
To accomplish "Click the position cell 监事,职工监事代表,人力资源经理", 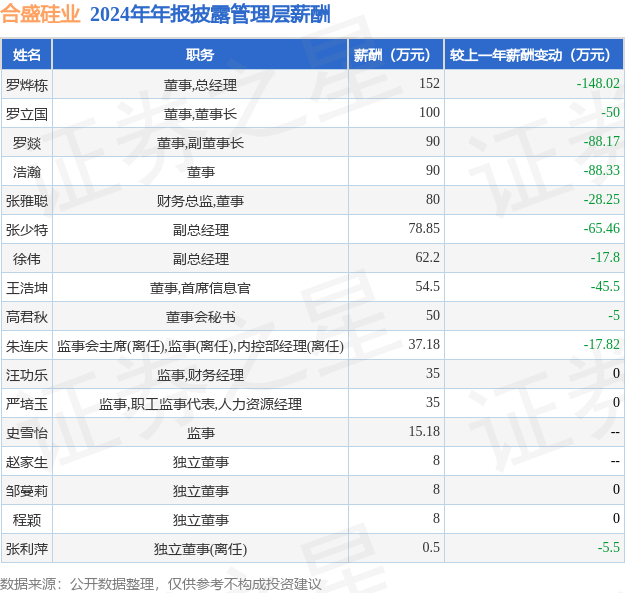I will point(200,404).
